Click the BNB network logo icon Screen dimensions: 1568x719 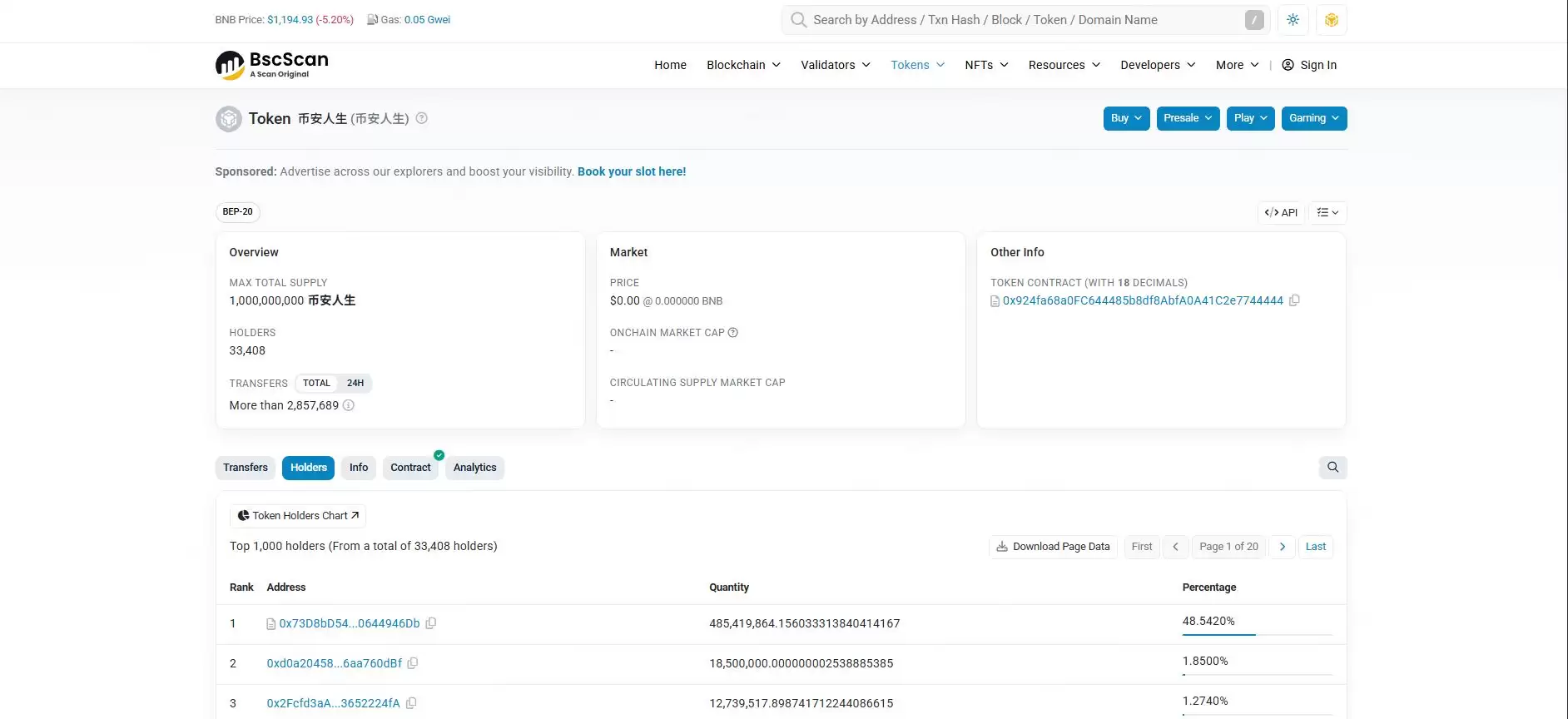1332,20
